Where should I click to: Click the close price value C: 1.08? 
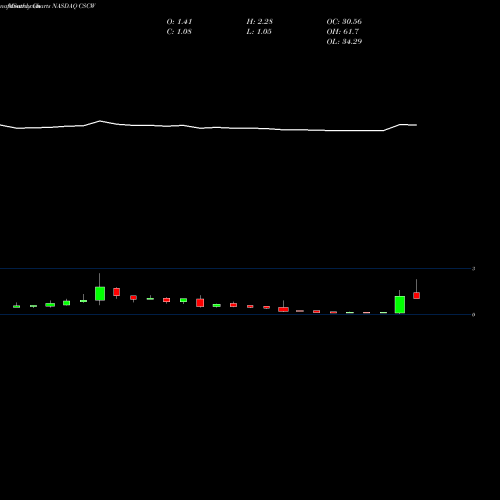tap(179, 32)
